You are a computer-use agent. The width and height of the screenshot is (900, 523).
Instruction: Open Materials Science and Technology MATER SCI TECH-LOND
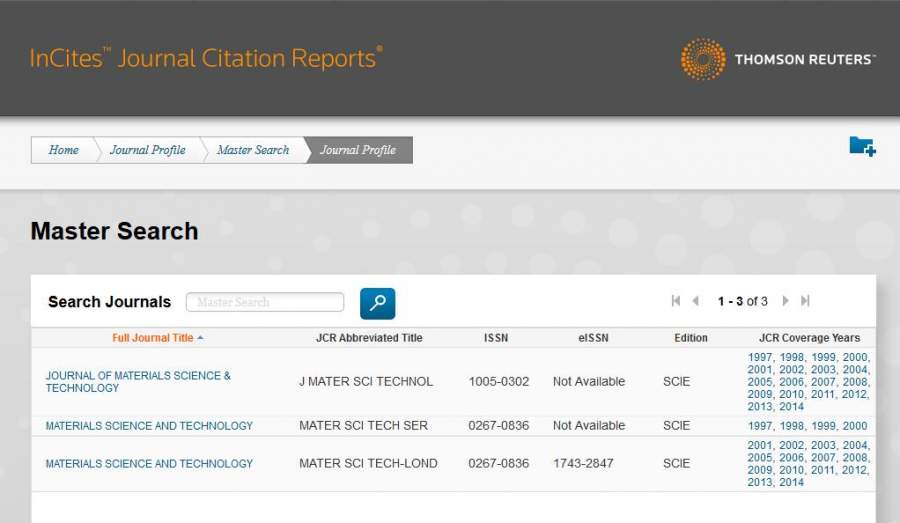[149, 464]
